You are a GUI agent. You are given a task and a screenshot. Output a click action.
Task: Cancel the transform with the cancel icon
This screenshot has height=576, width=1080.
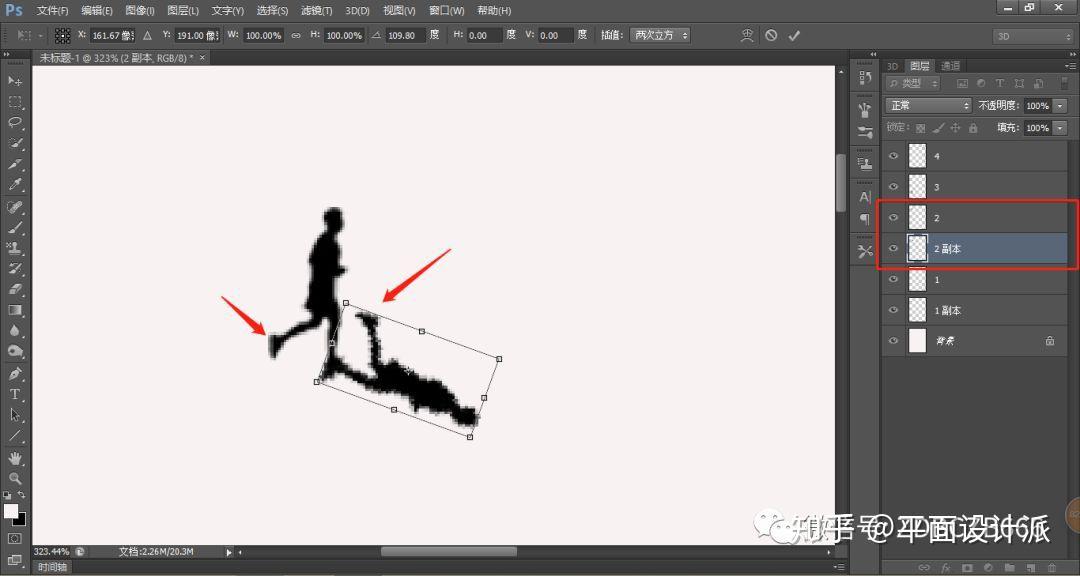pos(771,35)
